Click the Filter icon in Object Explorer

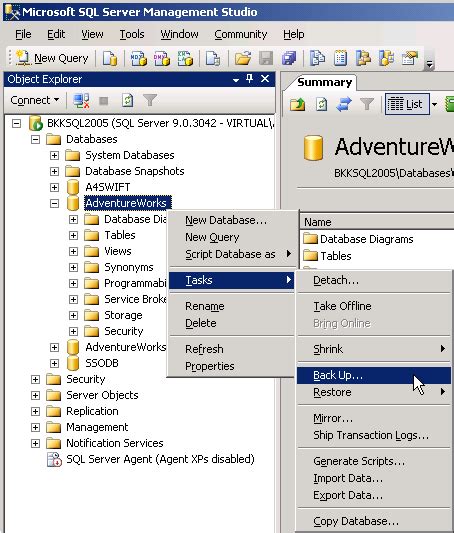(x=150, y=100)
